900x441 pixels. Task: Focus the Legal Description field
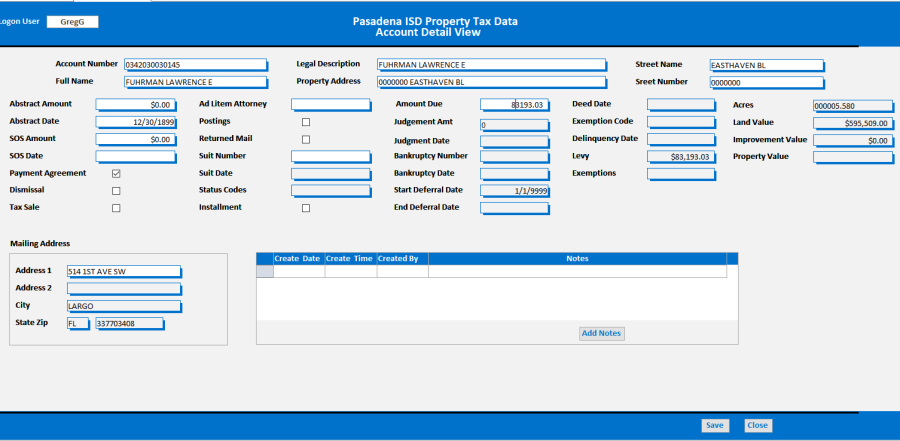coord(490,65)
